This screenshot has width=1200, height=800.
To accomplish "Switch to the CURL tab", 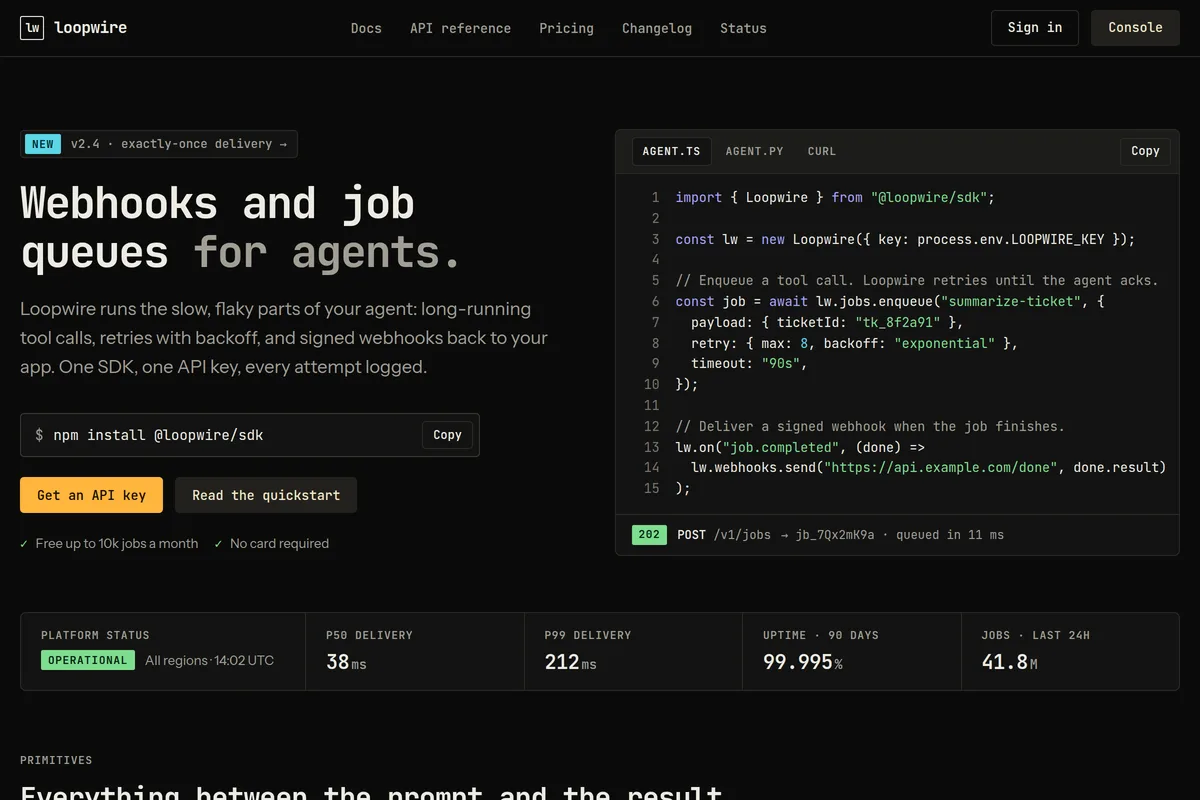I will (x=822, y=151).
